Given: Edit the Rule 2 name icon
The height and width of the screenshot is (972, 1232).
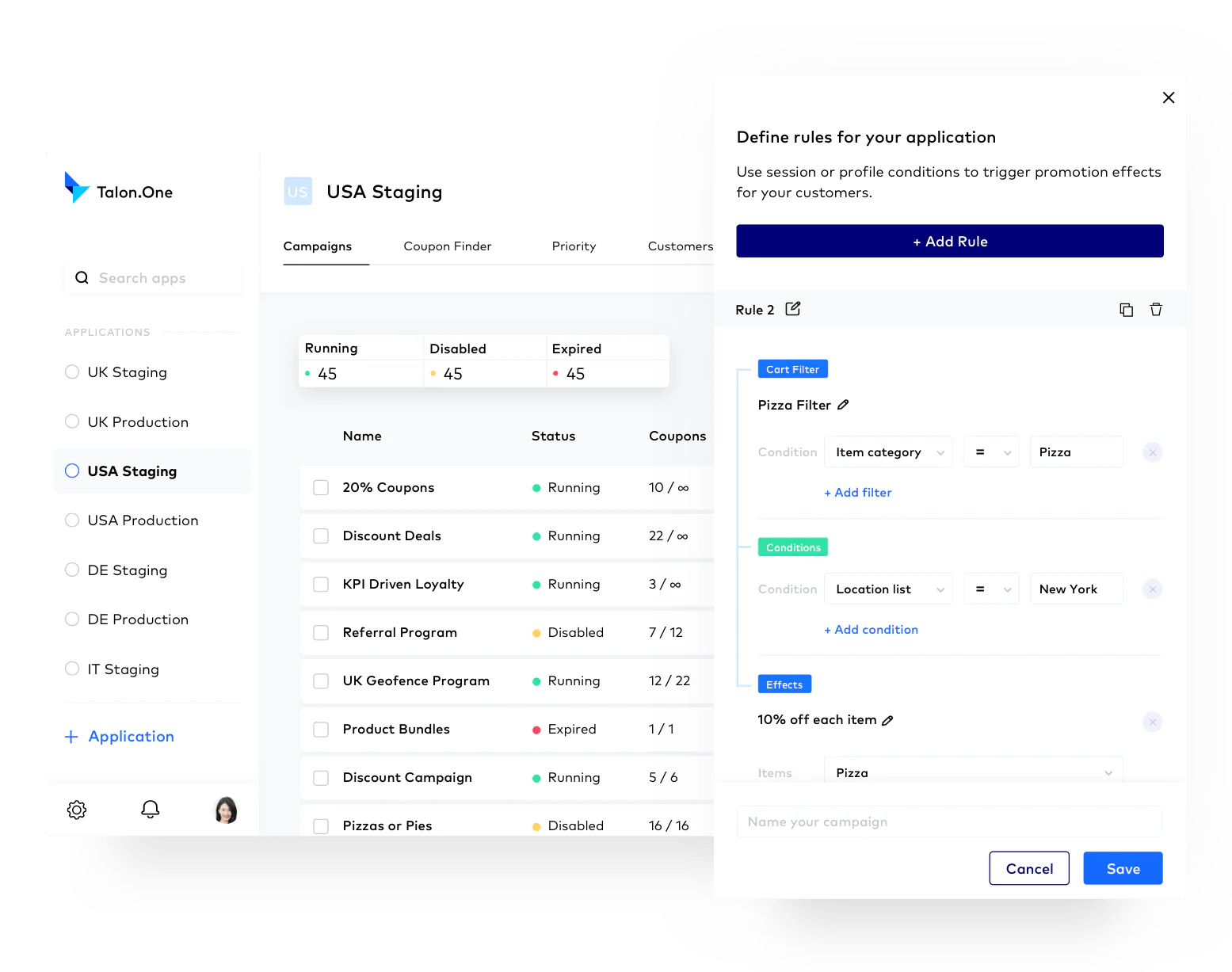Looking at the screenshot, I should point(793,309).
